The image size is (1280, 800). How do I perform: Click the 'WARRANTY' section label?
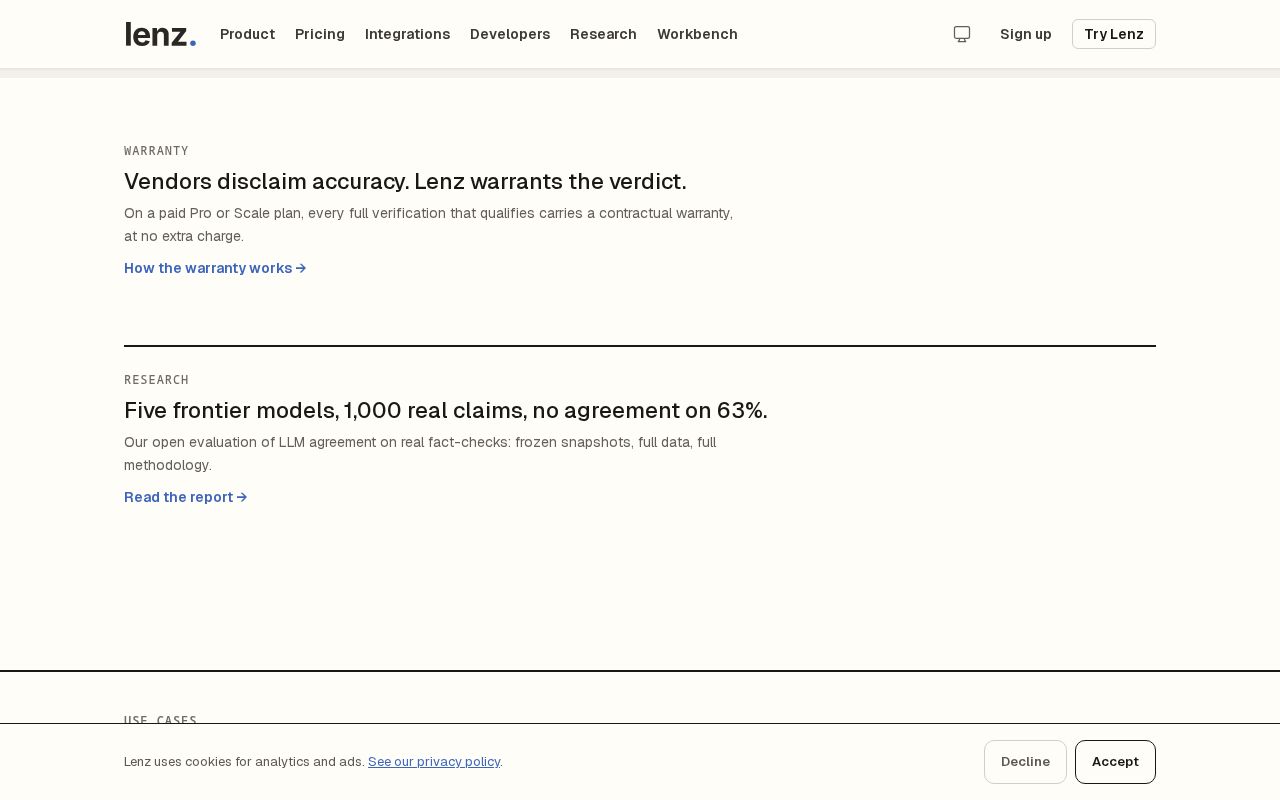click(156, 151)
